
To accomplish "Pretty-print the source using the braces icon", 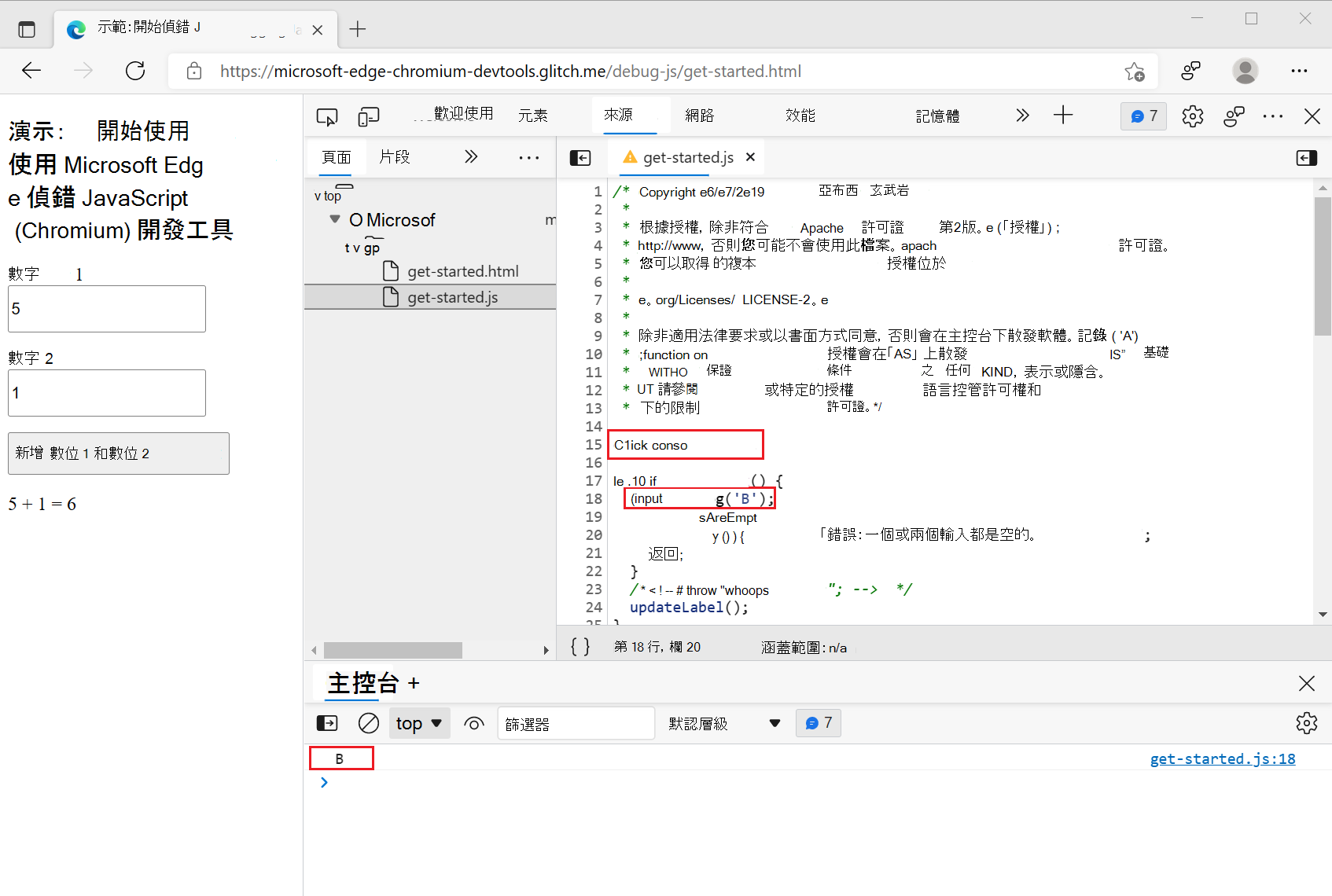I will pos(580,646).
